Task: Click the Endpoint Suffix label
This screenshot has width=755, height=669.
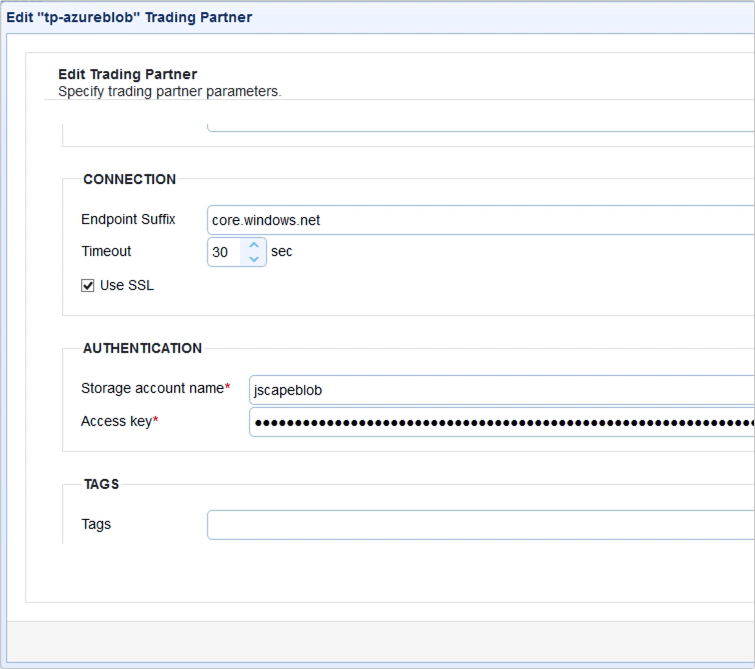Action: [x=128, y=219]
